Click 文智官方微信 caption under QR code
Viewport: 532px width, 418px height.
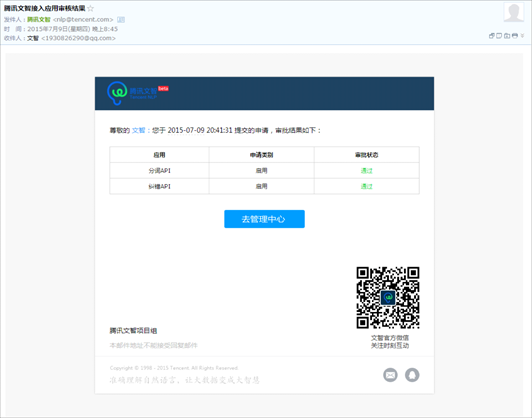[x=390, y=338]
